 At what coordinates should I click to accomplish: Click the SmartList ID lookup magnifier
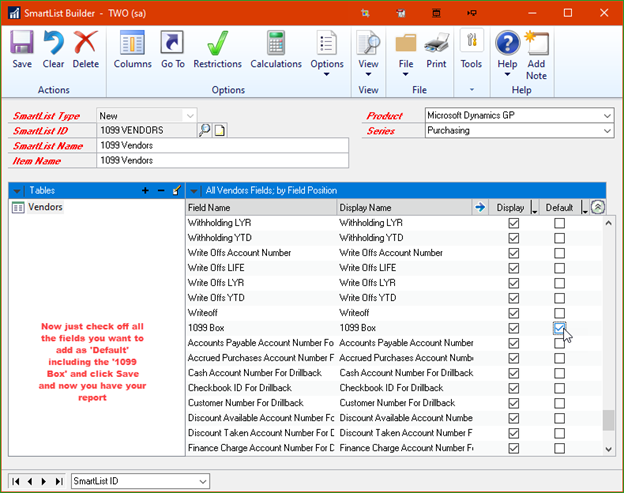click(204, 130)
